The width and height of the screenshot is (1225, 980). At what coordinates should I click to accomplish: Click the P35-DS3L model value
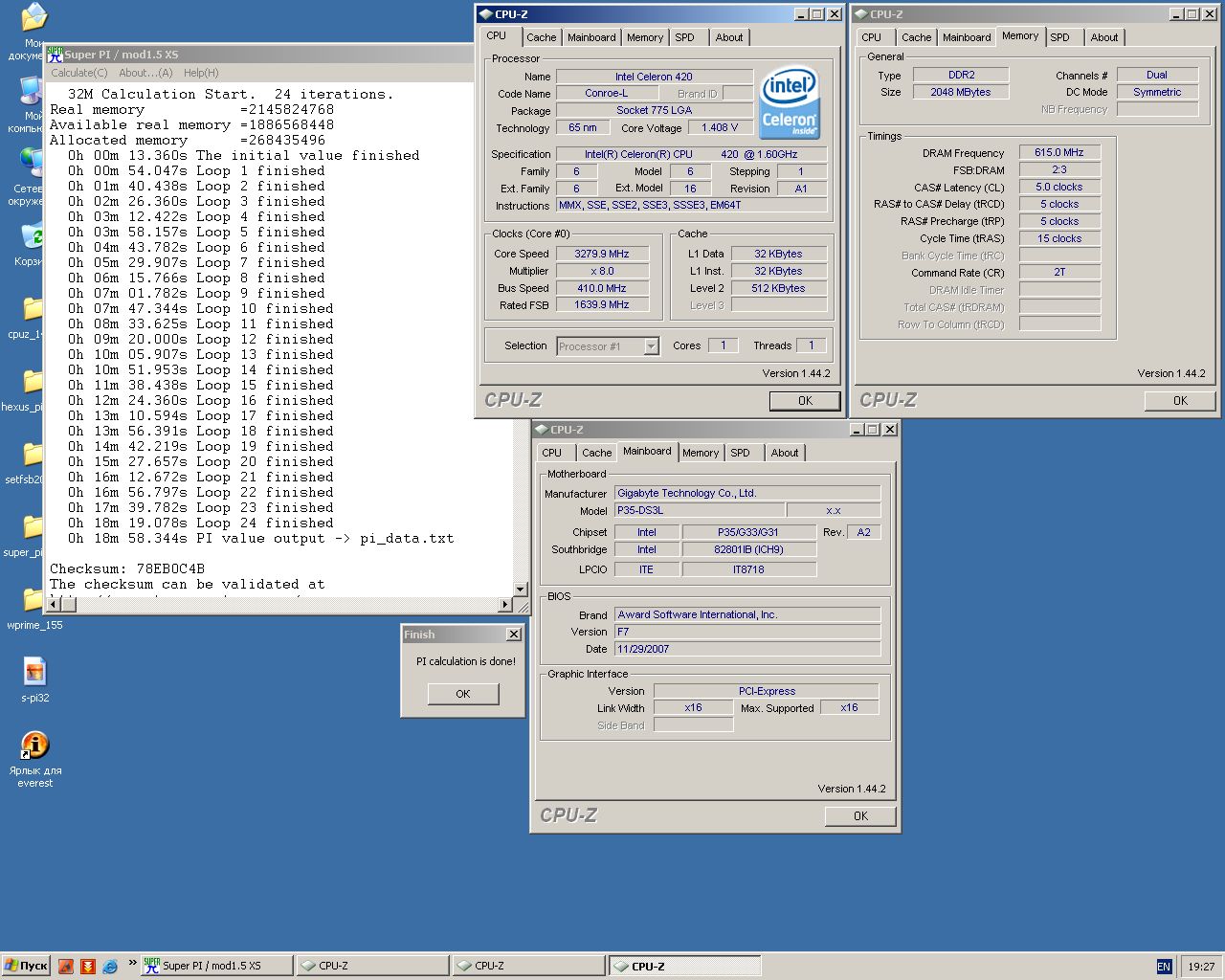coord(700,510)
